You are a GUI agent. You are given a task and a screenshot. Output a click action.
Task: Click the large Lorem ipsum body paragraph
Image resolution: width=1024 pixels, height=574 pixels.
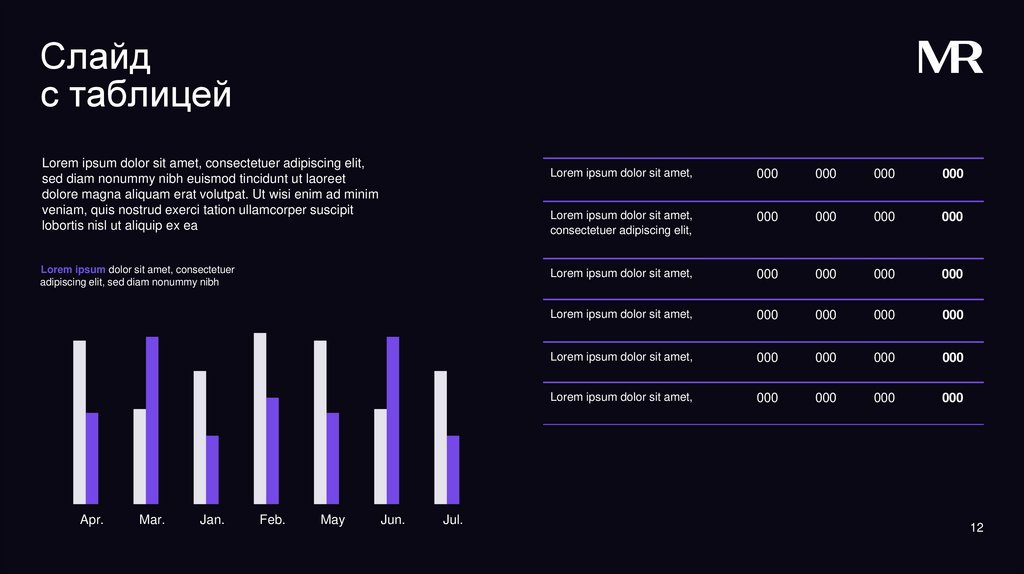(x=210, y=194)
